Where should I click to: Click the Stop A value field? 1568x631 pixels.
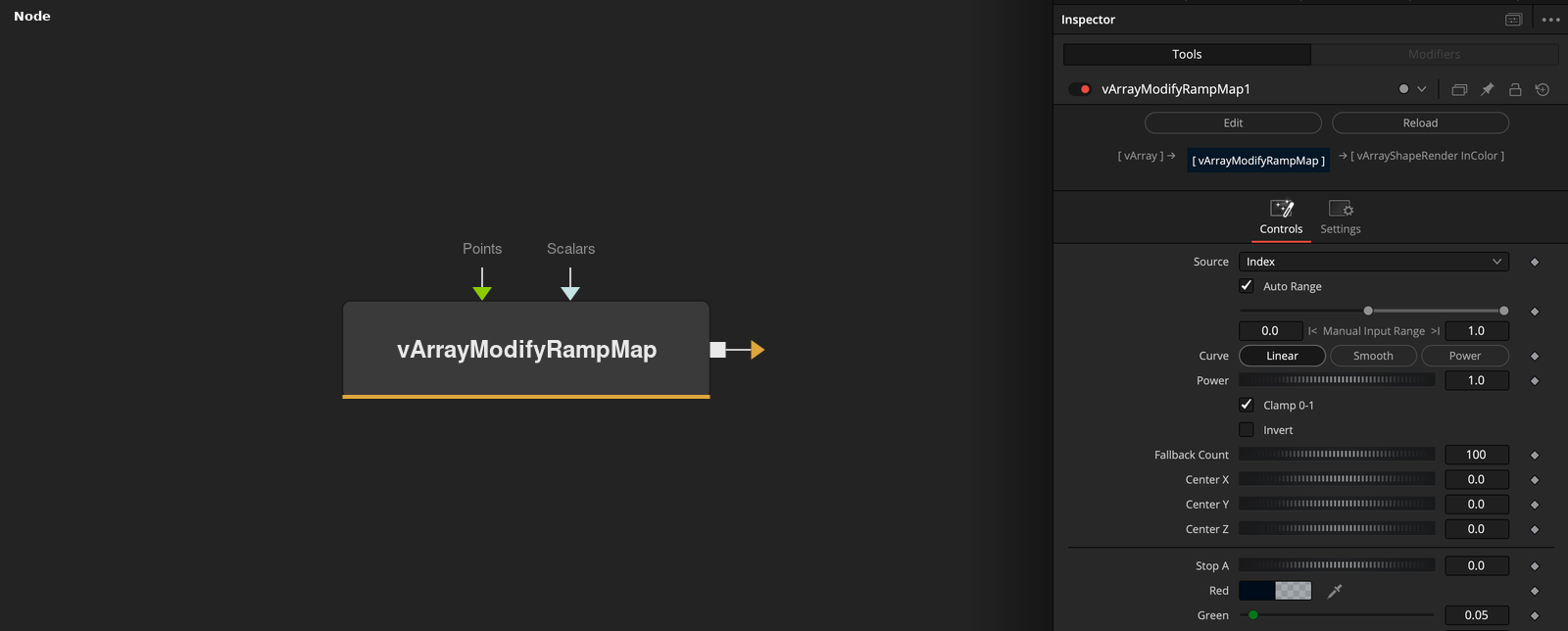point(1477,565)
